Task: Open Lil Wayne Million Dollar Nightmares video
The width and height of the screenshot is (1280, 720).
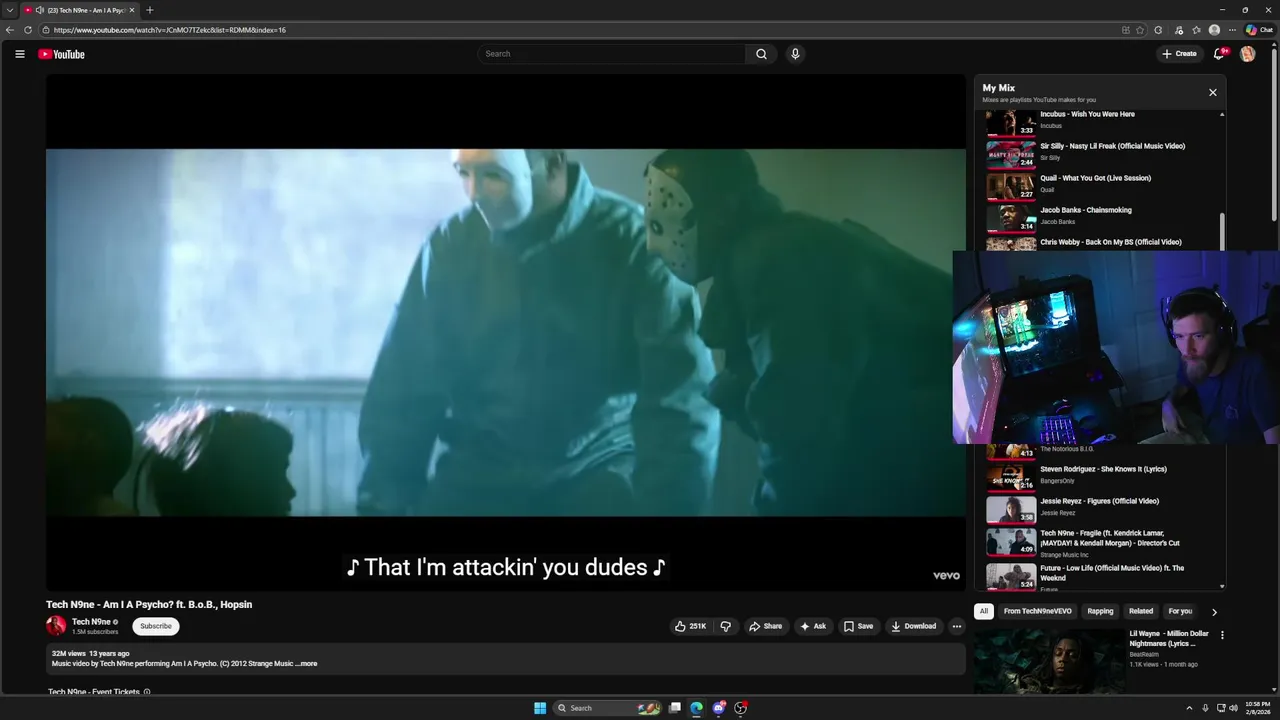Action: coord(1169,638)
